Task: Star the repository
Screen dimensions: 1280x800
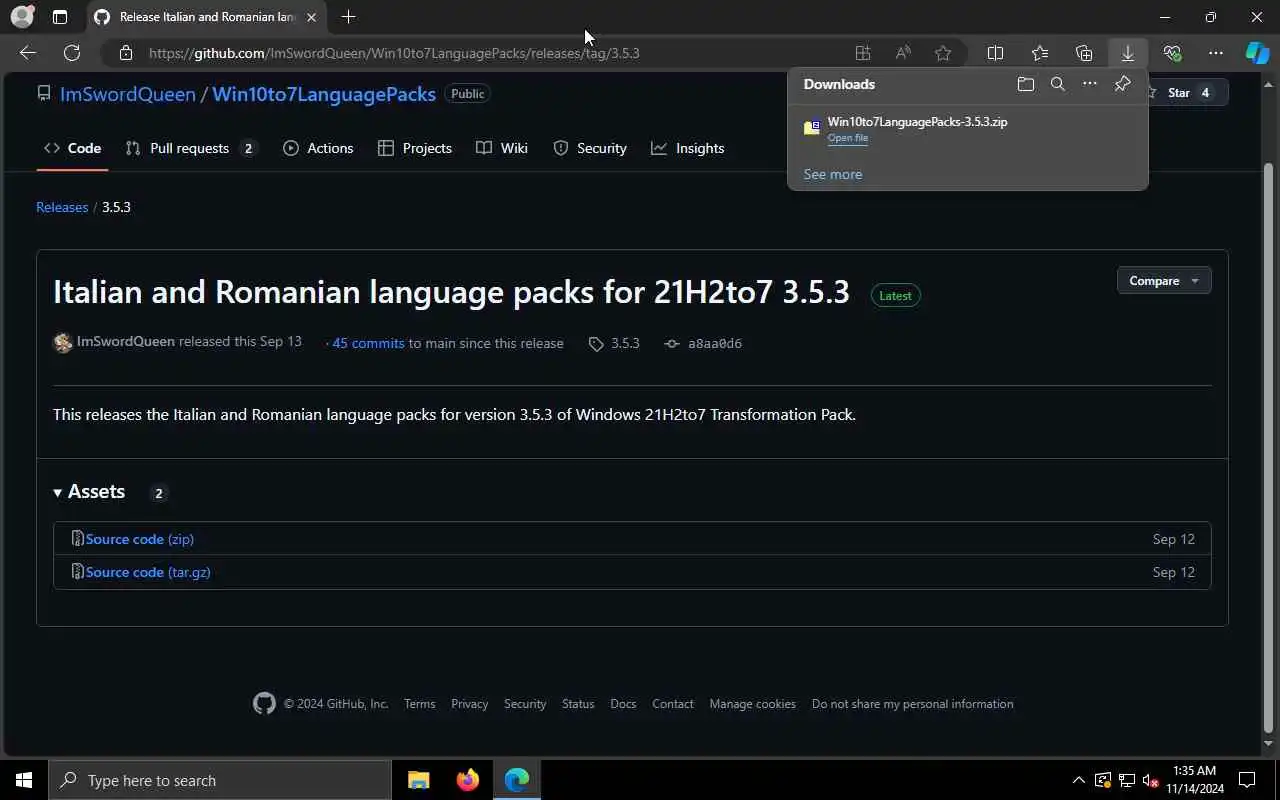Action: point(1189,92)
